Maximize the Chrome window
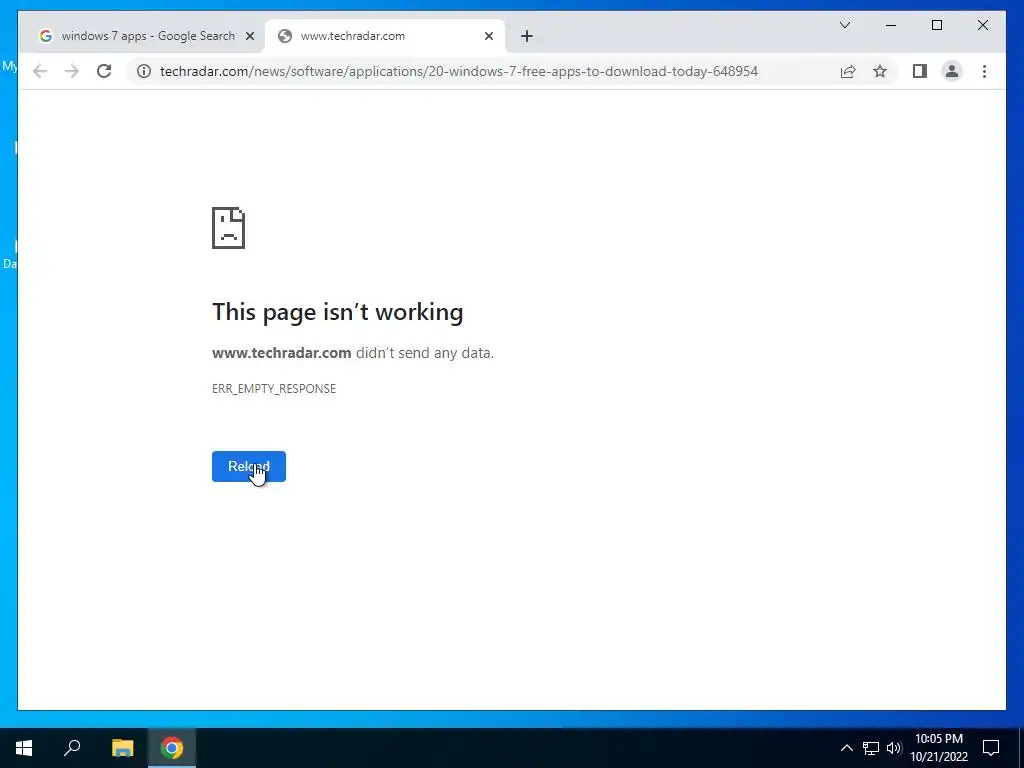This screenshot has height=768, width=1024. point(936,25)
